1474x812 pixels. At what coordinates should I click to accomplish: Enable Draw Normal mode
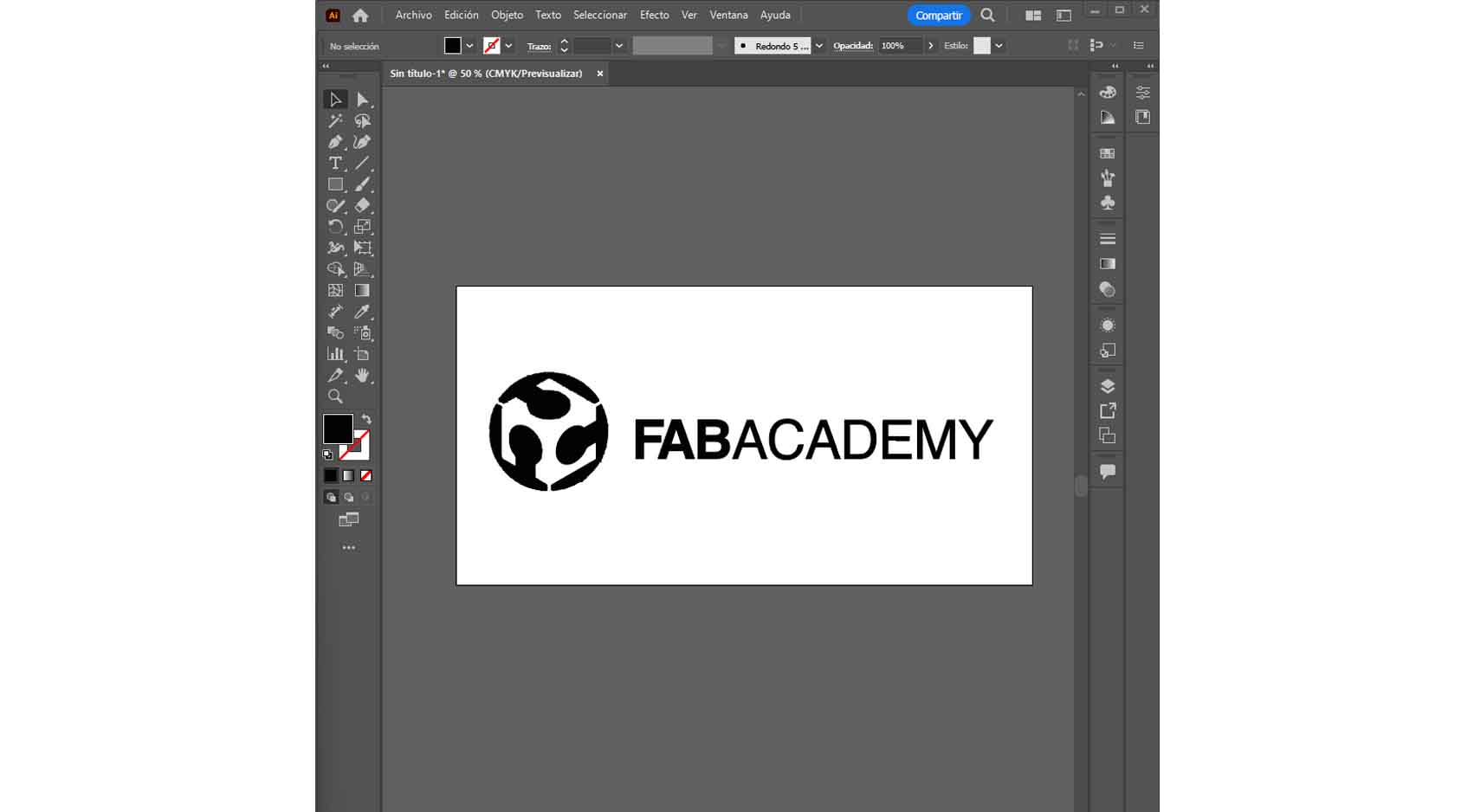coord(331,497)
